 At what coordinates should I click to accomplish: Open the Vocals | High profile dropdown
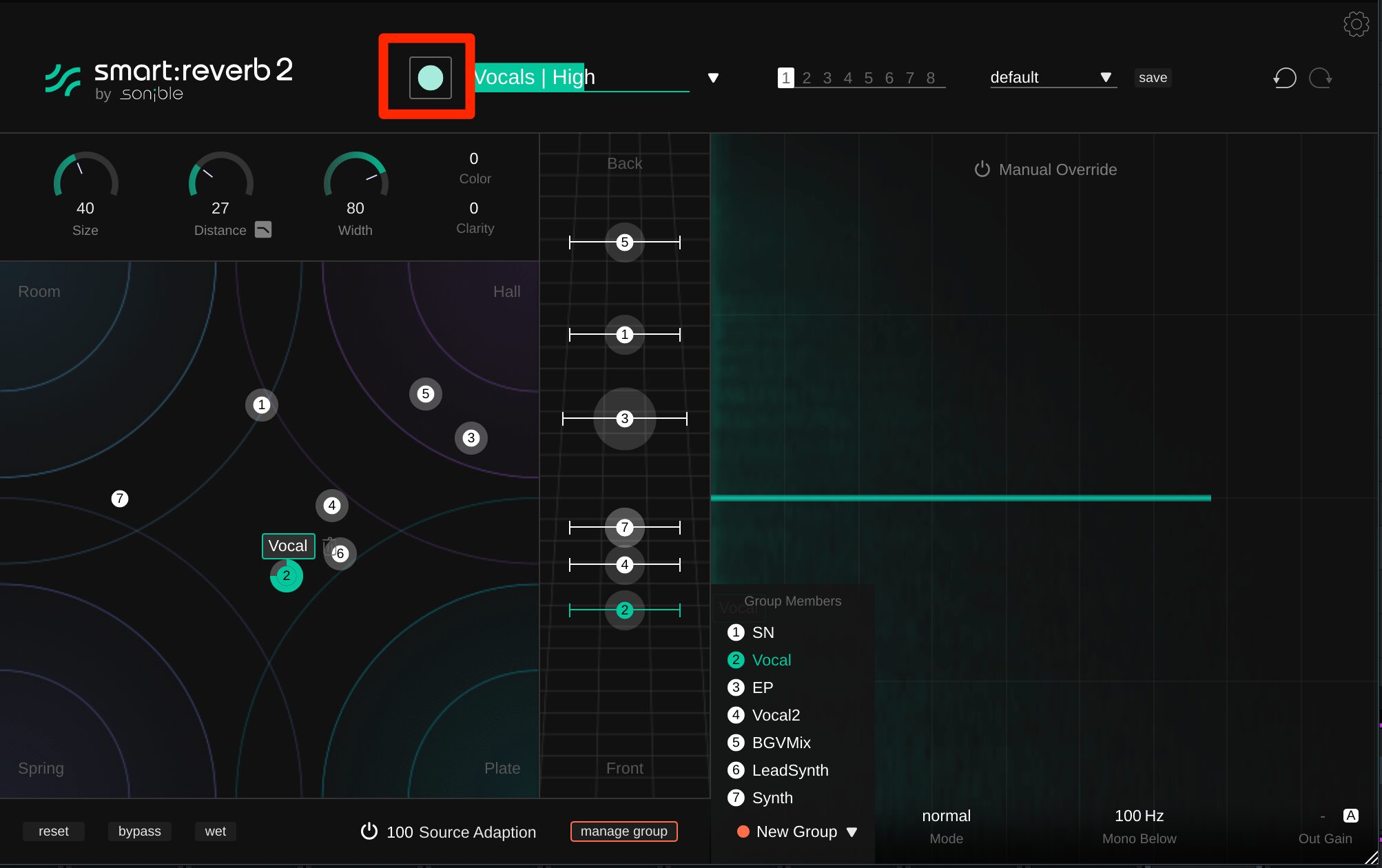pos(713,78)
